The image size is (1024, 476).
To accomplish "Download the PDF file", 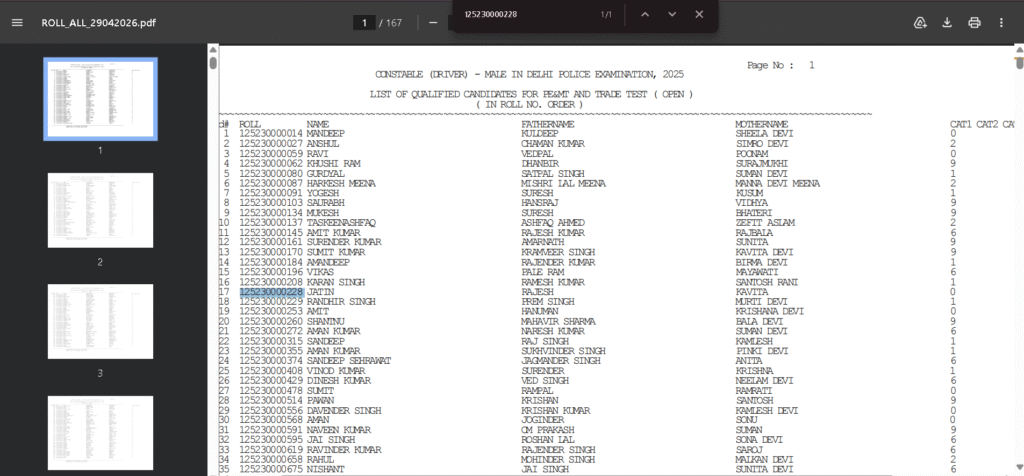I will point(947,22).
